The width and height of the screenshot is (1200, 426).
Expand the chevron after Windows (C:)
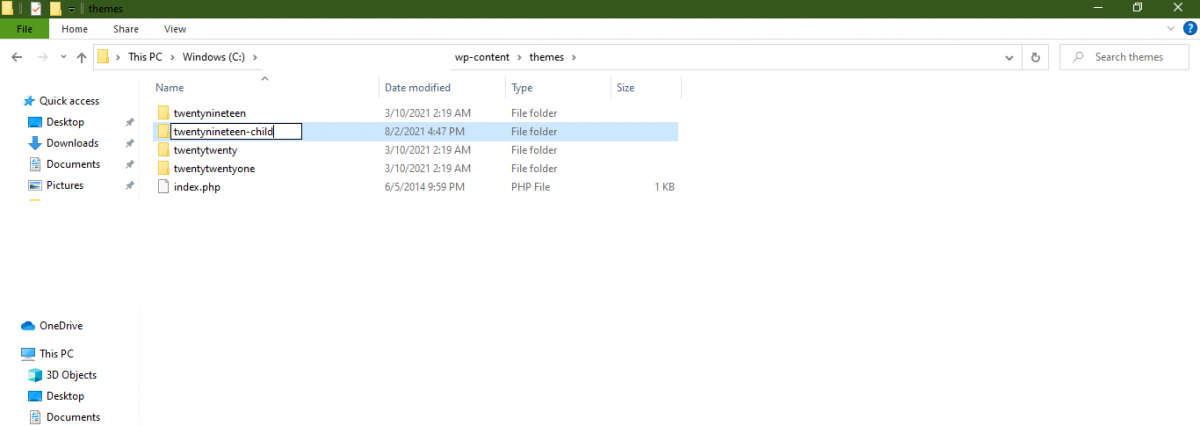pos(255,57)
